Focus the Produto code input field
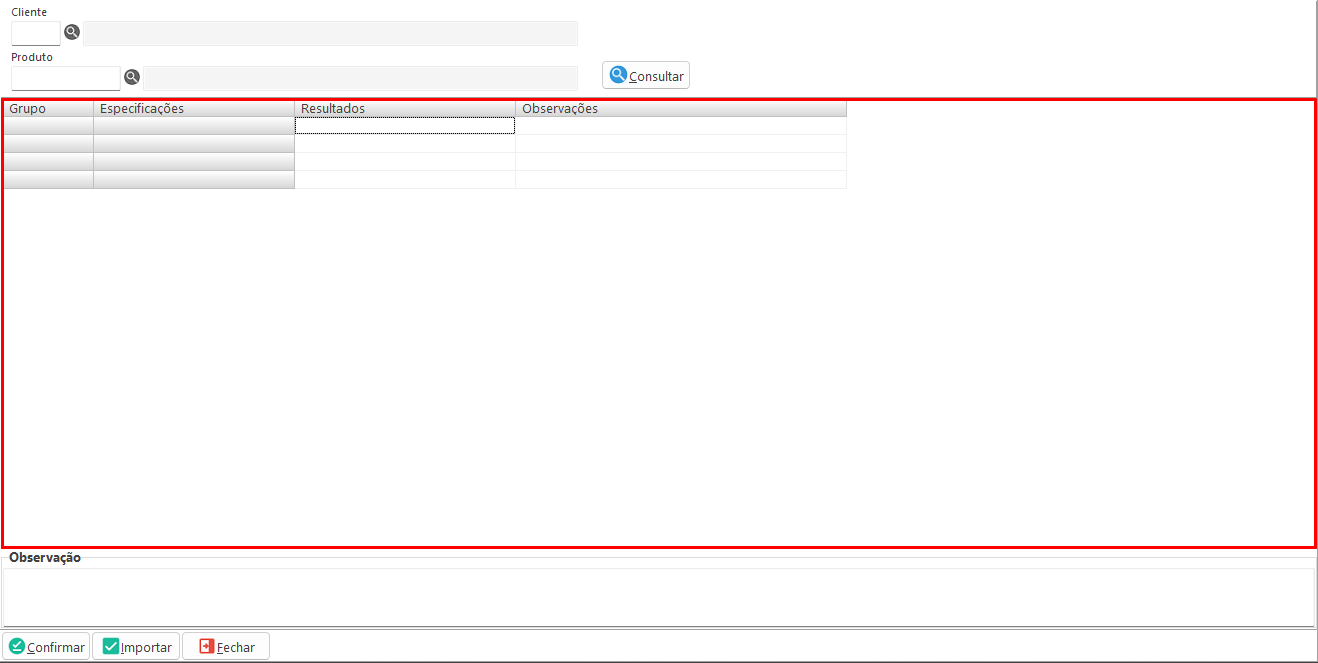The image size is (1318, 663). [66, 78]
